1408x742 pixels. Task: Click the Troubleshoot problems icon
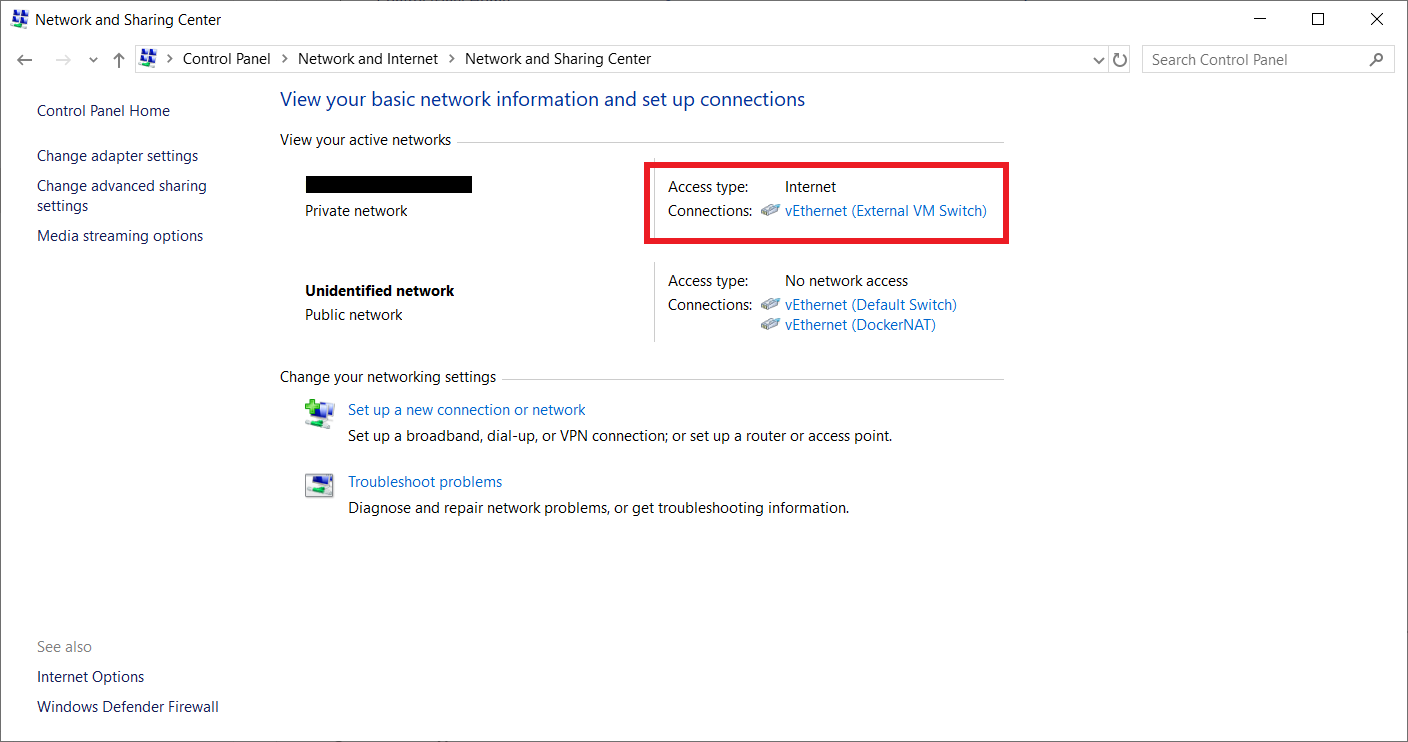click(x=318, y=485)
